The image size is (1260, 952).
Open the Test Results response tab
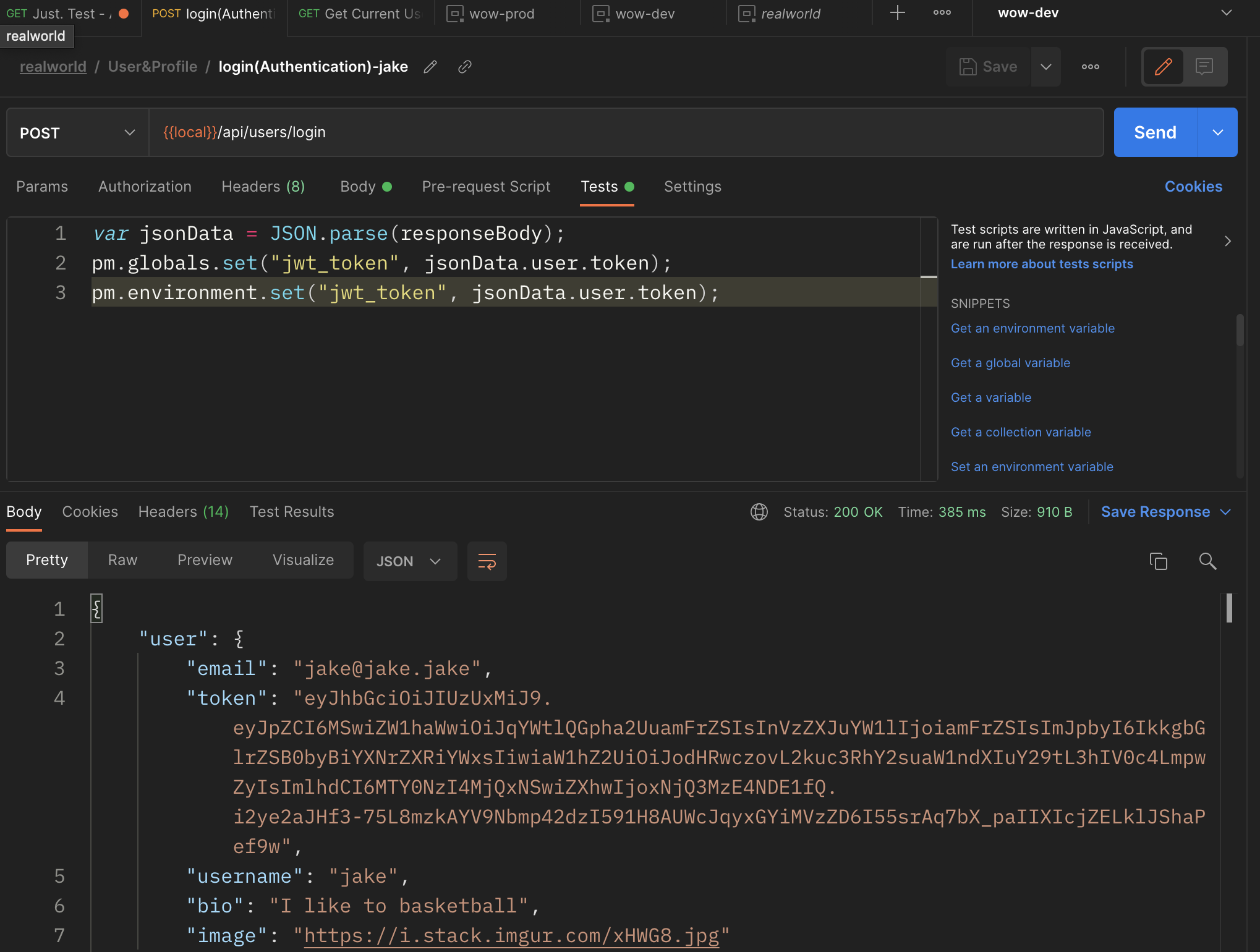click(292, 512)
